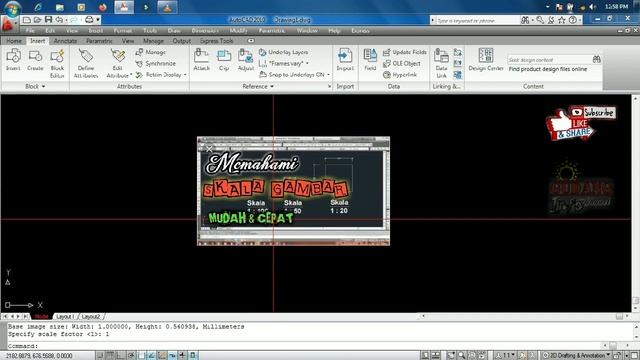Viewport: 640px width, 360px height.
Task: Click Define Attributes tool
Action: 86,63
